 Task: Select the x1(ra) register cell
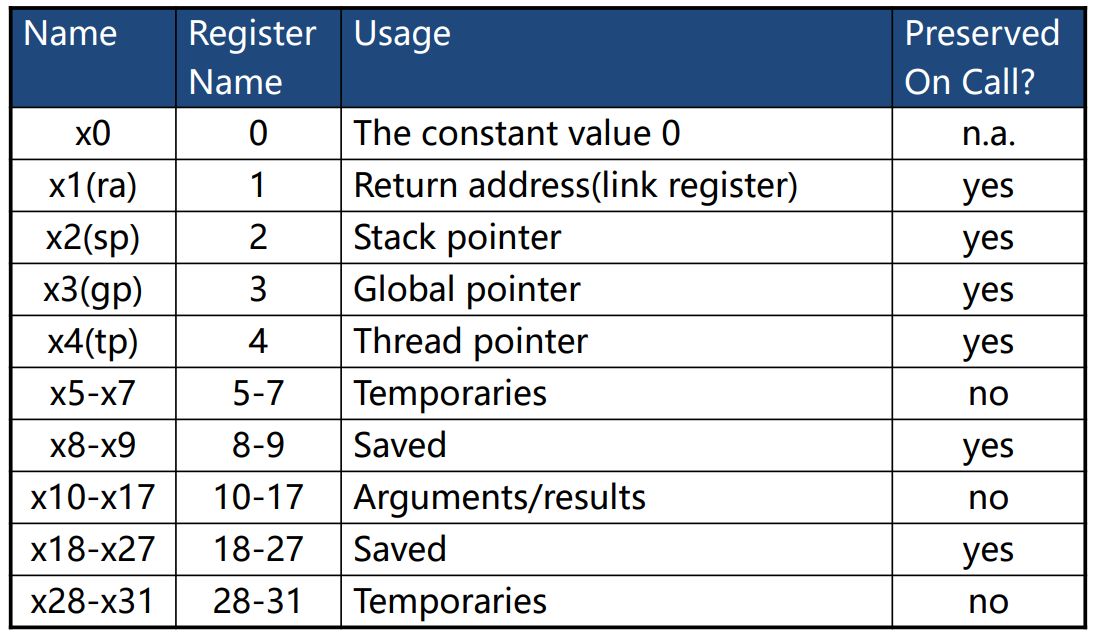click(93, 186)
